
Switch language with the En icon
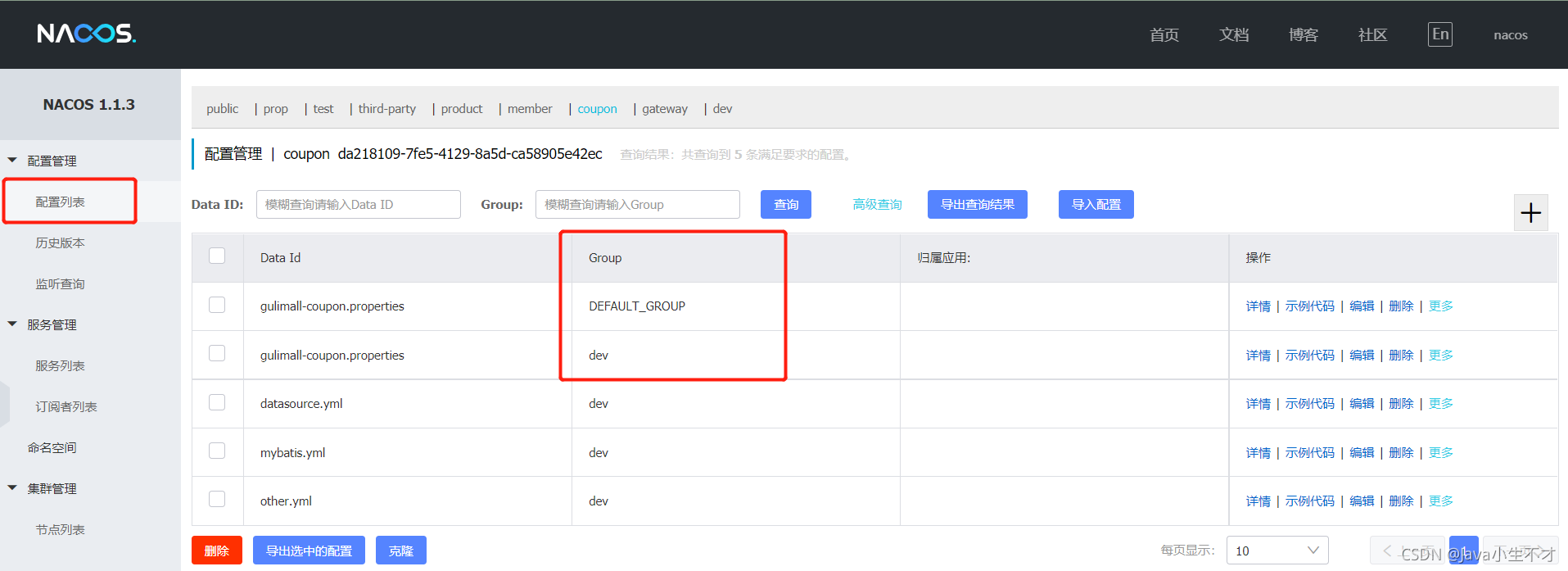1440,34
